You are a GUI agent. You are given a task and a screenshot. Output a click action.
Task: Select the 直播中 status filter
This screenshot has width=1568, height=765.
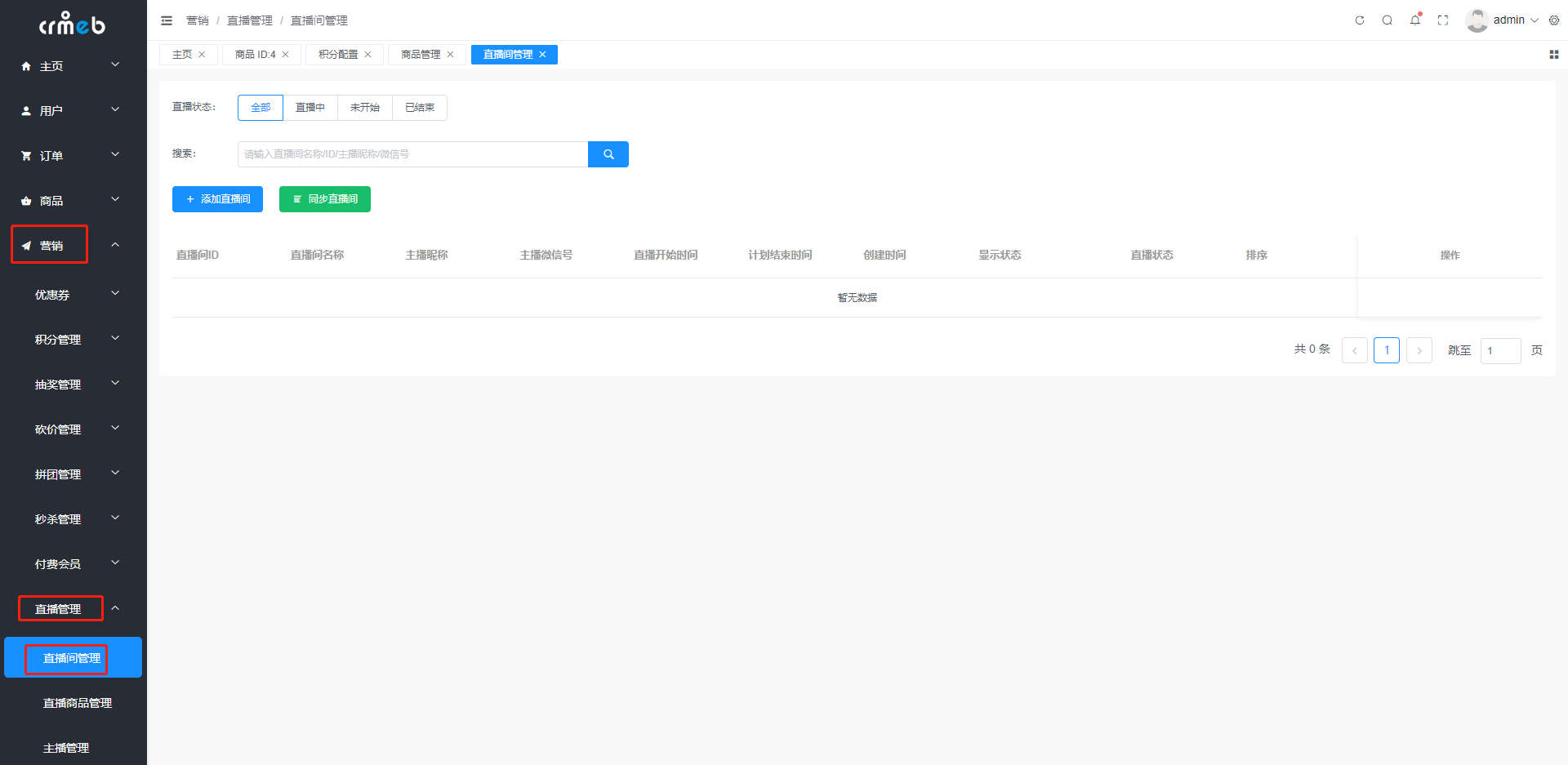coord(310,108)
